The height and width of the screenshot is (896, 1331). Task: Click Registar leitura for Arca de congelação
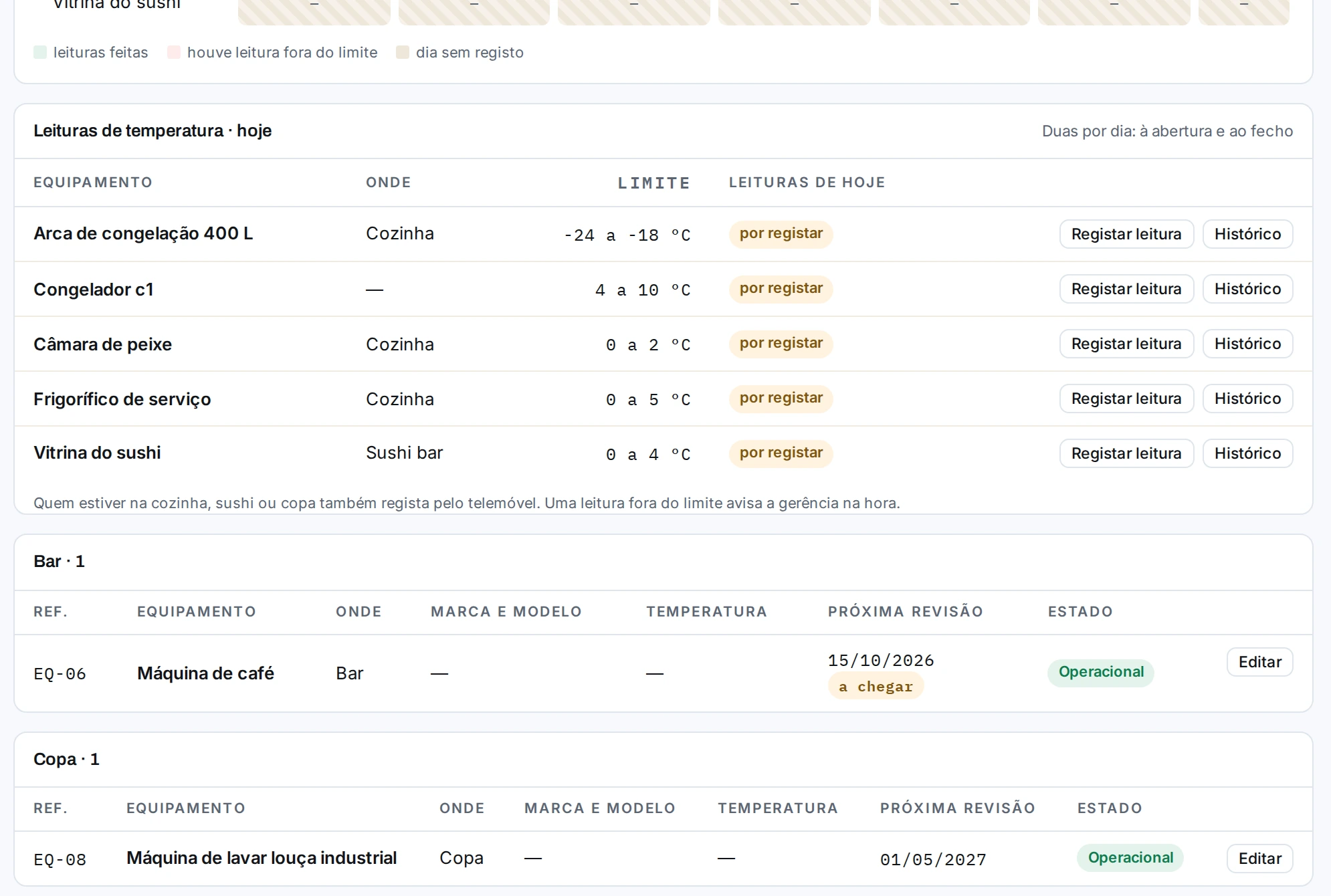(1126, 234)
